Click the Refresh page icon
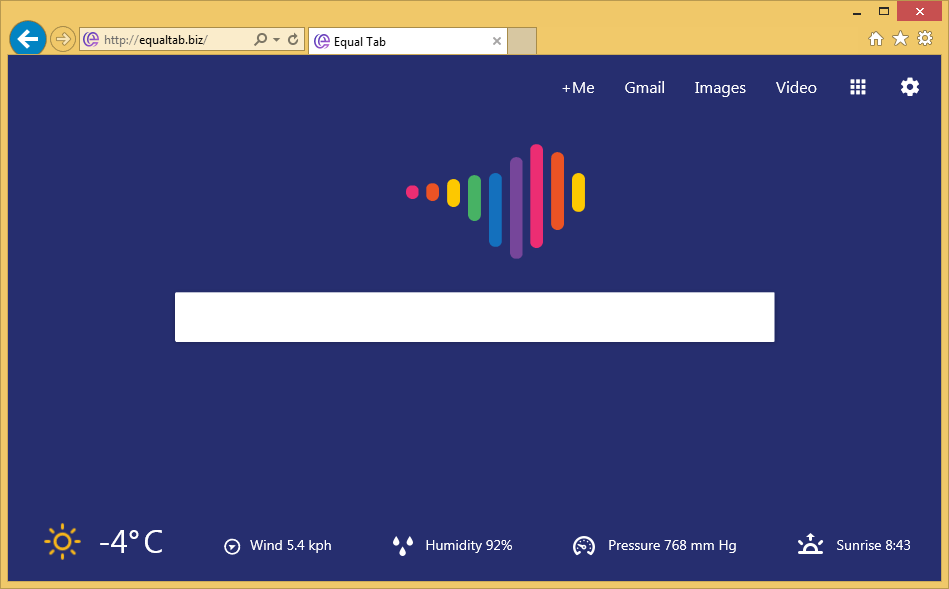The image size is (949, 589). pos(293,40)
